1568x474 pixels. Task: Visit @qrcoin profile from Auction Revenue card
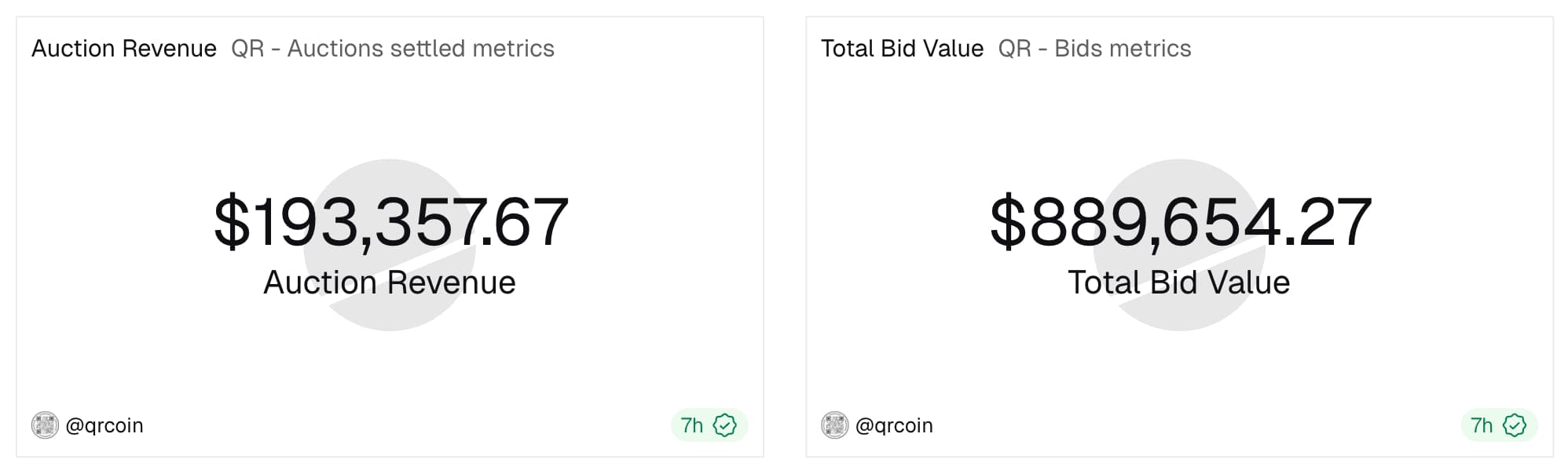pos(104,425)
